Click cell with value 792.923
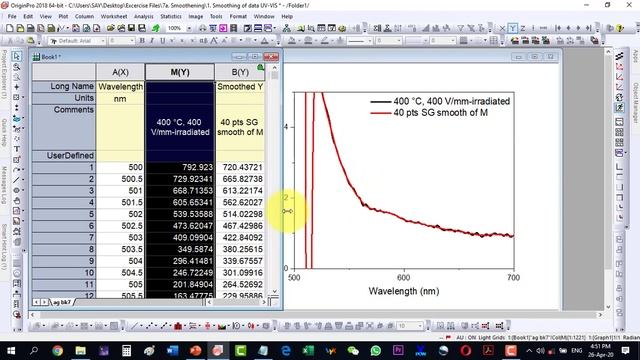This screenshot has height=360, width=640. (x=180, y=167)
